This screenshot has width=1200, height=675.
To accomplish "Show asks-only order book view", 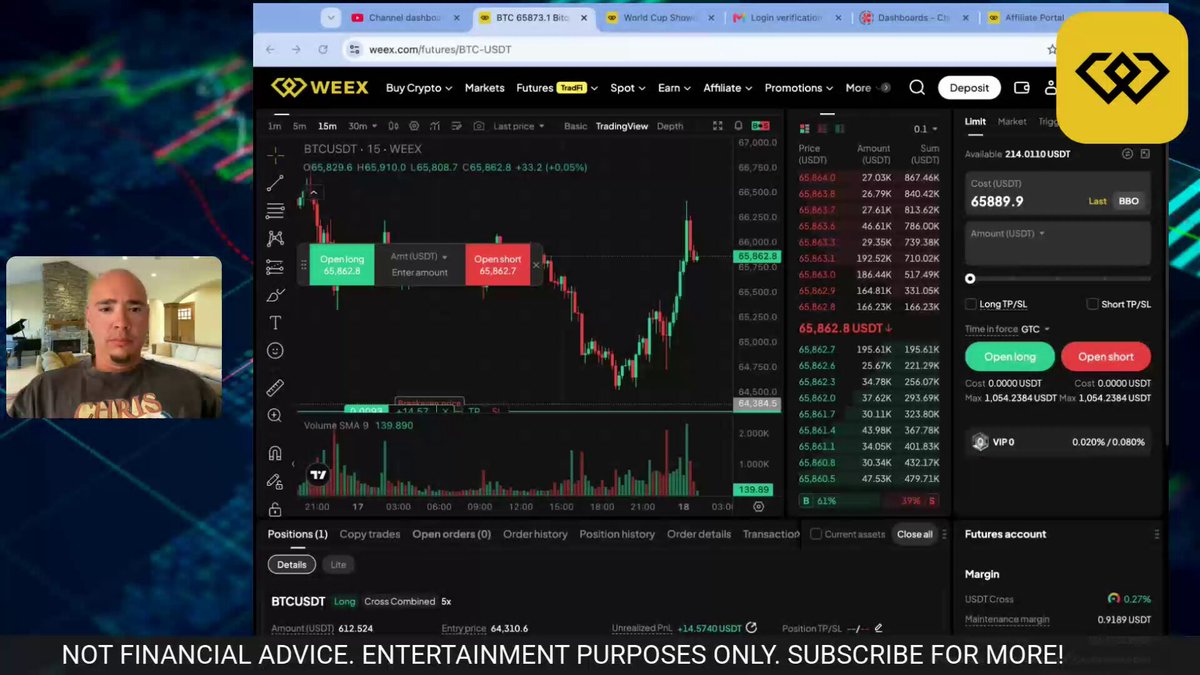I will [x=823, y=129].
